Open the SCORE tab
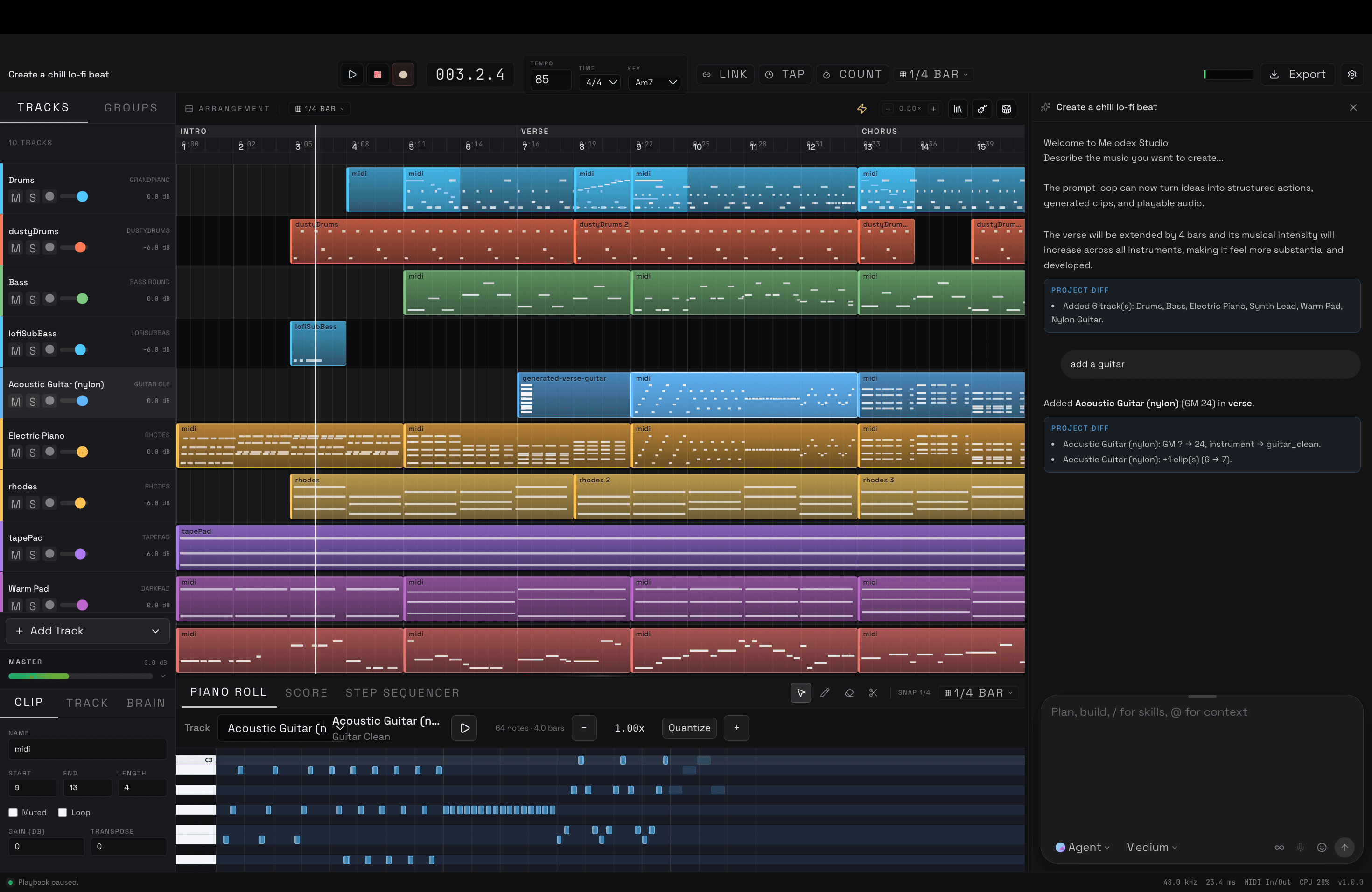This screenshot has width=1372, height=892. coord(306,693)
